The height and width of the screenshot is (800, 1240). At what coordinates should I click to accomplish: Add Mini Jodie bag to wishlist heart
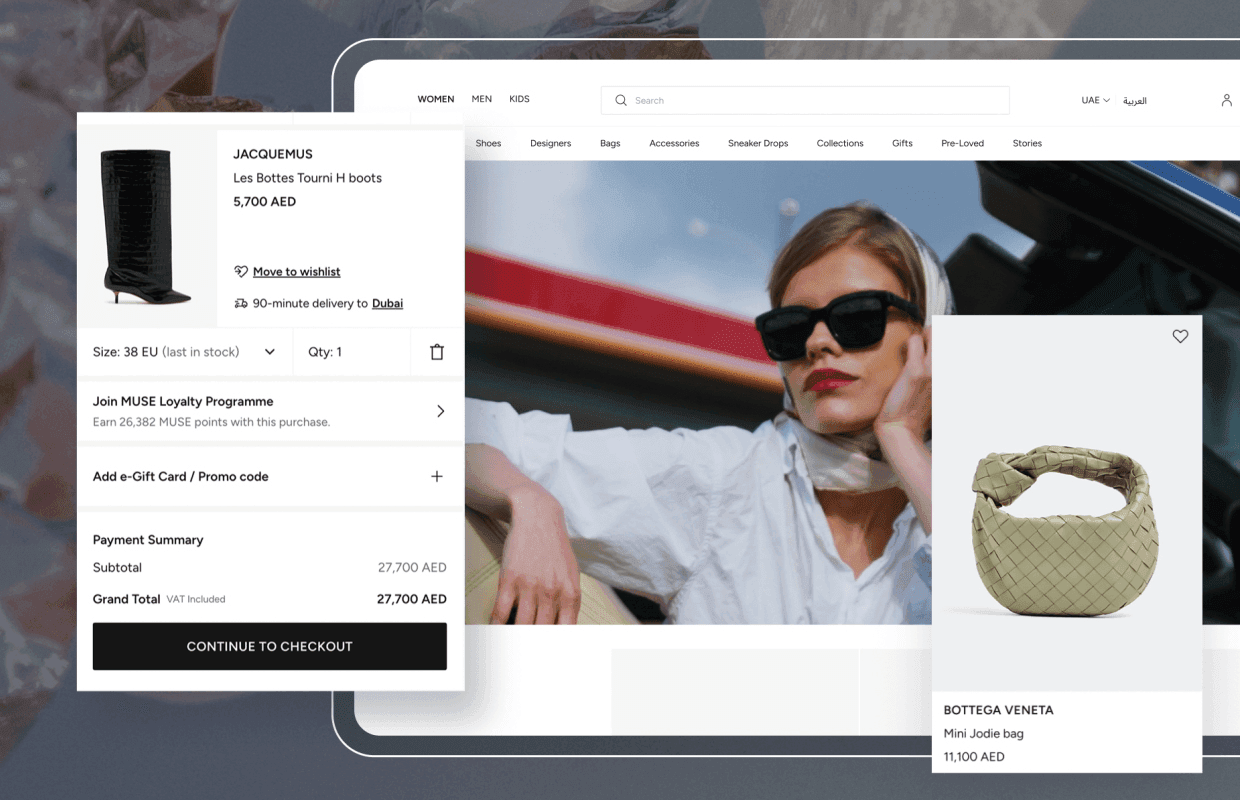click(x=1180, y=337)
